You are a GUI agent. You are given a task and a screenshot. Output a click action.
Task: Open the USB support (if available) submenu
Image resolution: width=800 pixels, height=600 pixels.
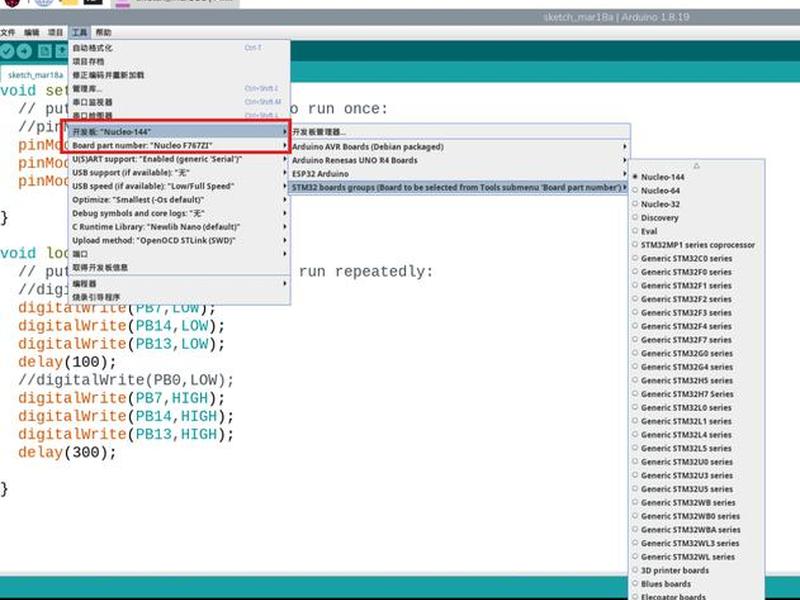tap(180, 172)
